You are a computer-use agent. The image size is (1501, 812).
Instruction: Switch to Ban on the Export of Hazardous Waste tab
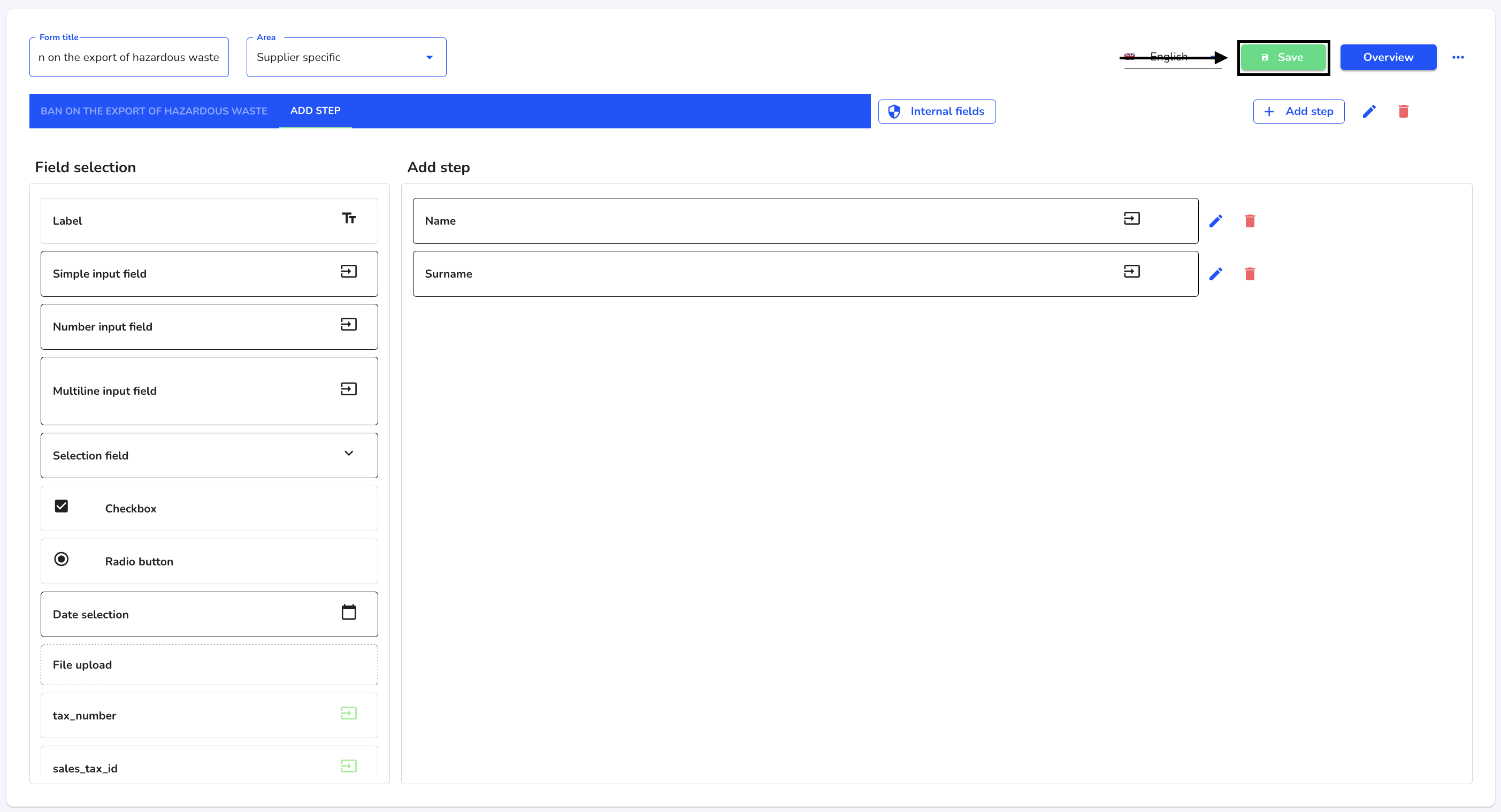[154, 111]
